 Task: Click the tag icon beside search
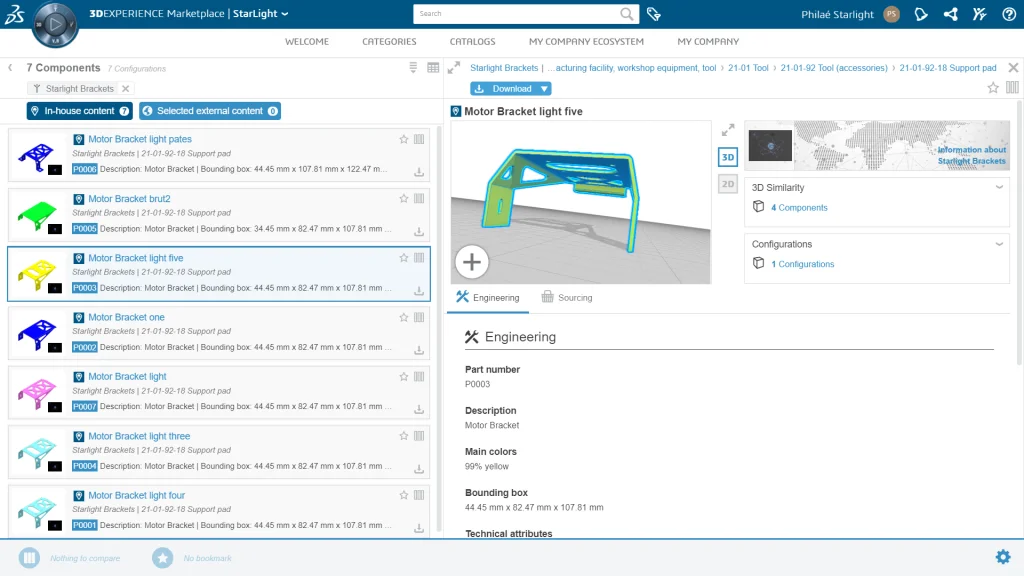coord(654,14)
